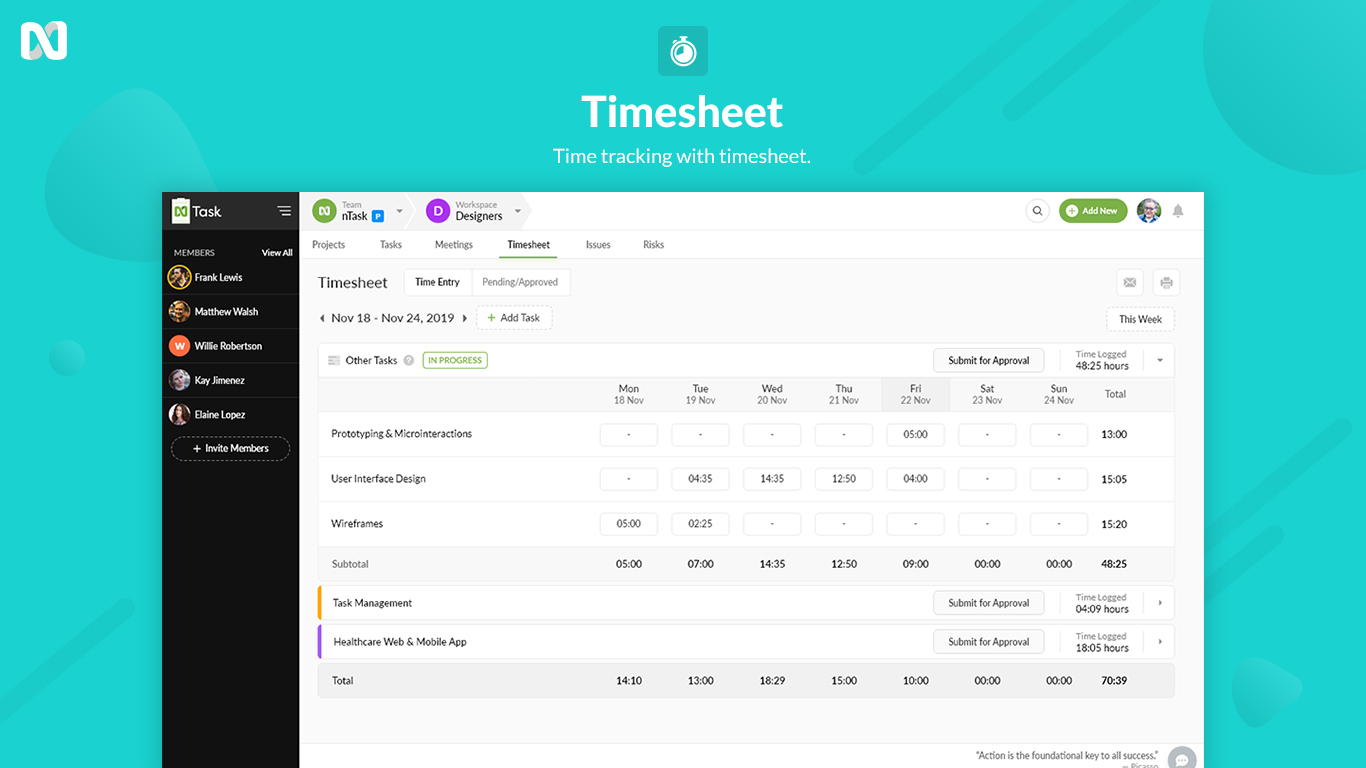Click User Interface Design Thursday time field
This screenshot has height=768, width=1366.
pos(844,479)
